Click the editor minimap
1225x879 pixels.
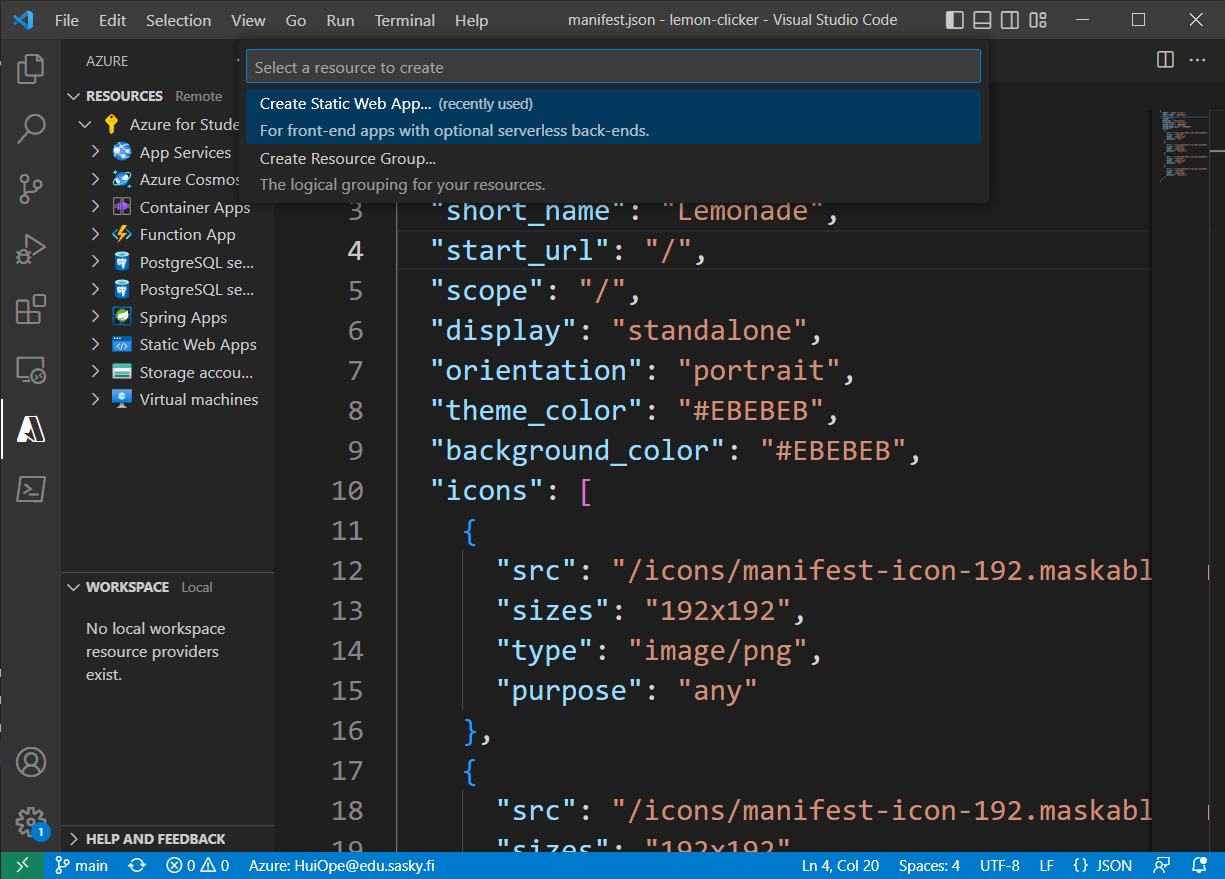pos(1185,145)
